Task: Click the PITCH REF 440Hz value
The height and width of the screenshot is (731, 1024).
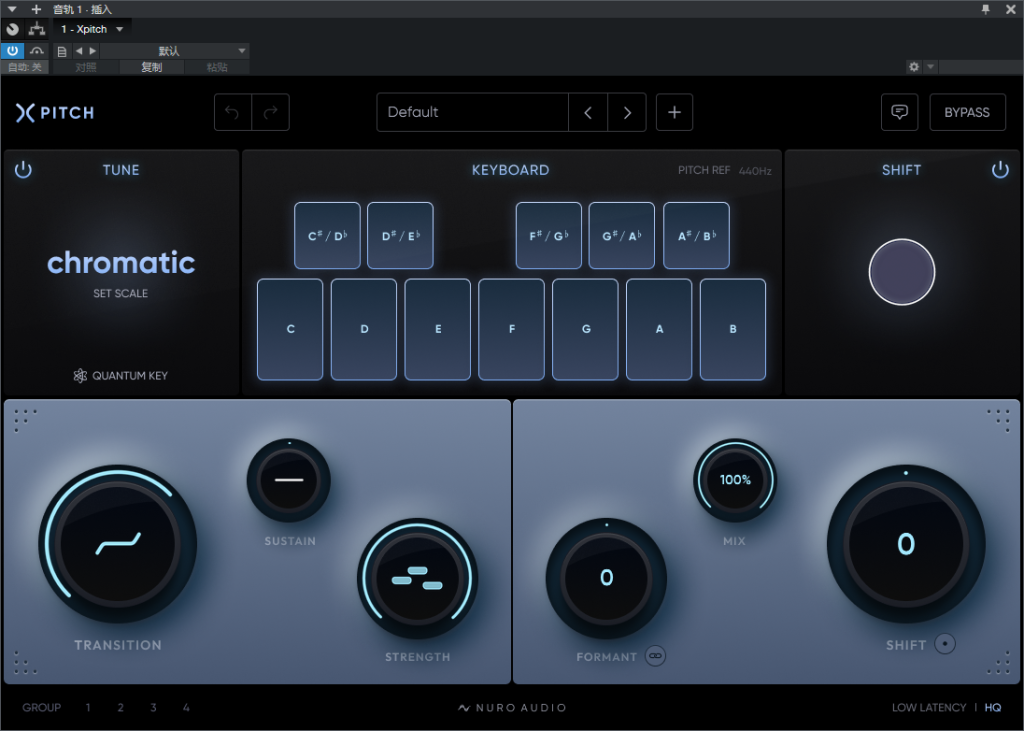Action: point(755,171)
